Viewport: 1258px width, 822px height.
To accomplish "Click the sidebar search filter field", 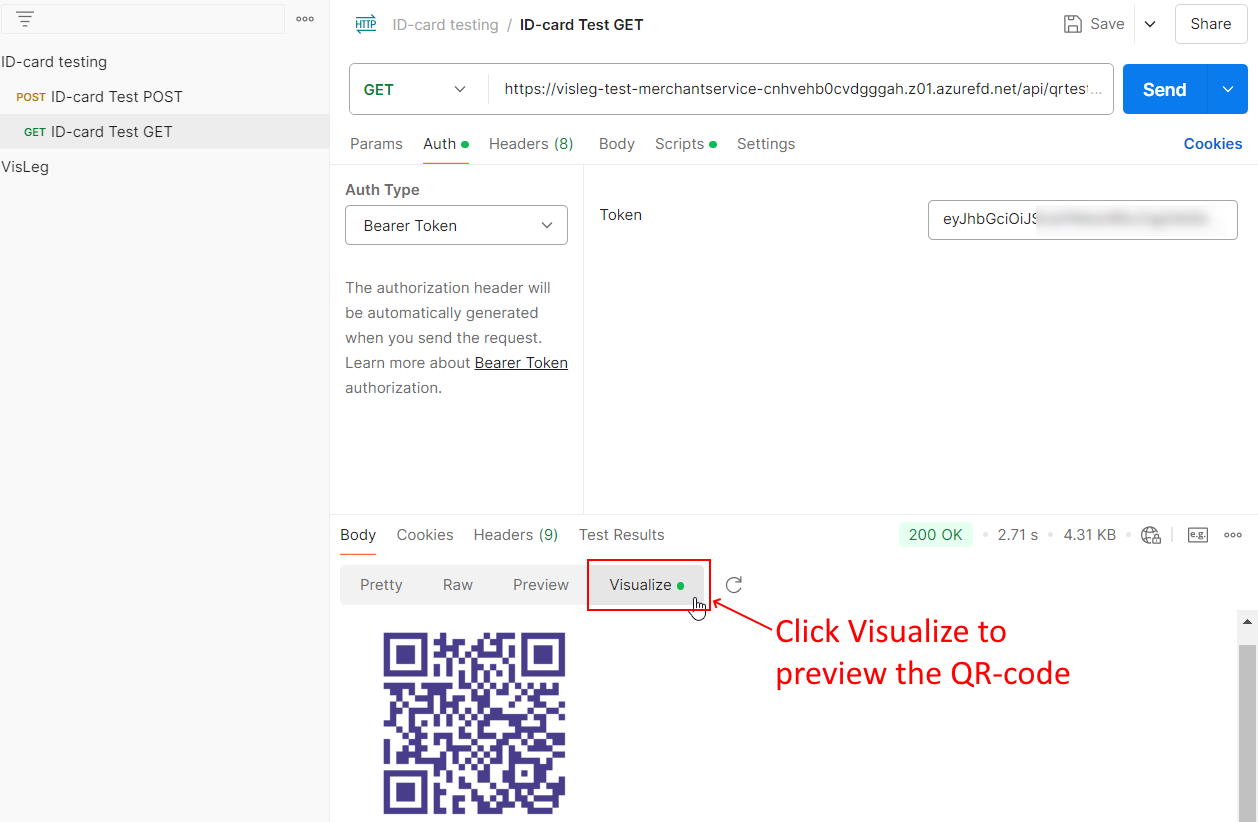I will 144,18.
